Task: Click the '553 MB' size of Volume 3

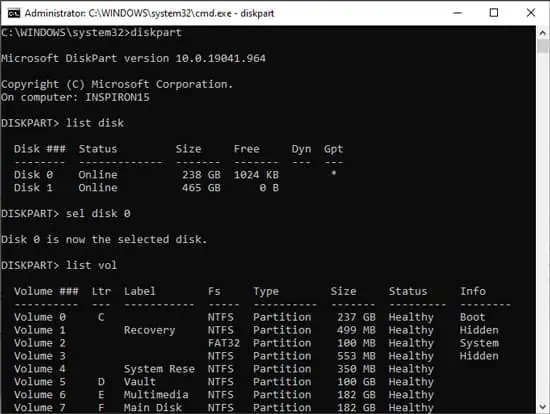Action: point(356,356)
